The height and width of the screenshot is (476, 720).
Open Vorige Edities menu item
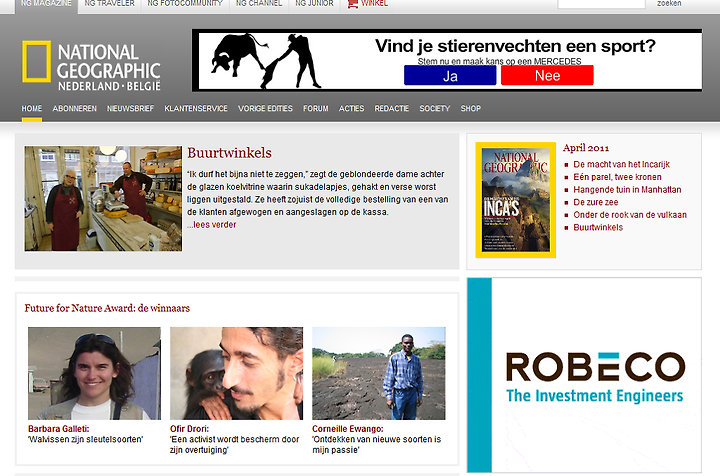[265, 109]
